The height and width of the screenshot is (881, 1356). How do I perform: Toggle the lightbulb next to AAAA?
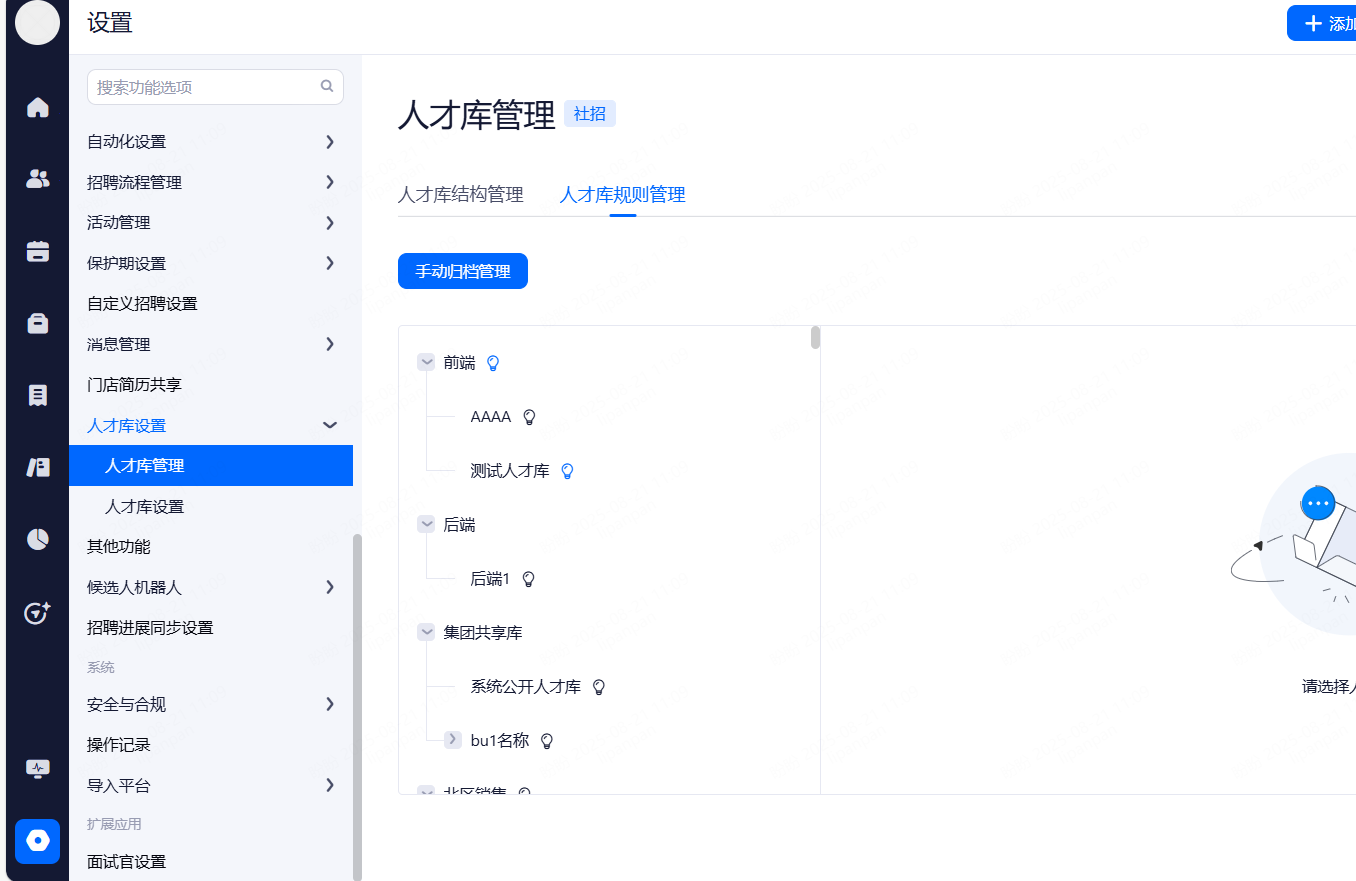pos(530,417)
